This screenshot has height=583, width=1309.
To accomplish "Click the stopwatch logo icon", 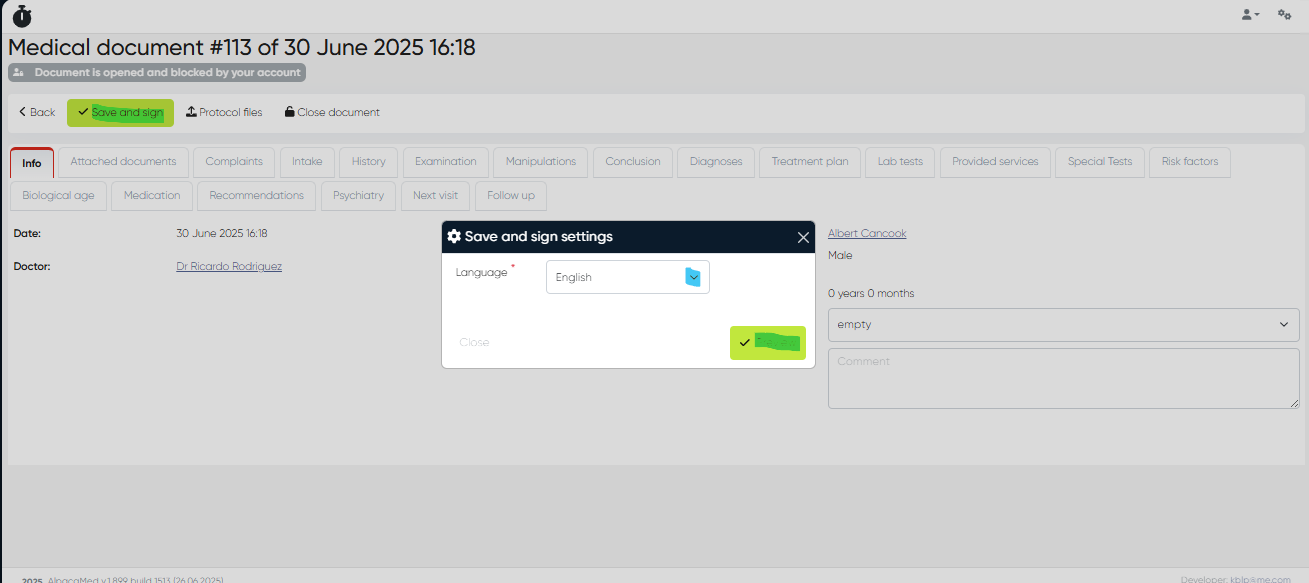I will tap(22, 15).
